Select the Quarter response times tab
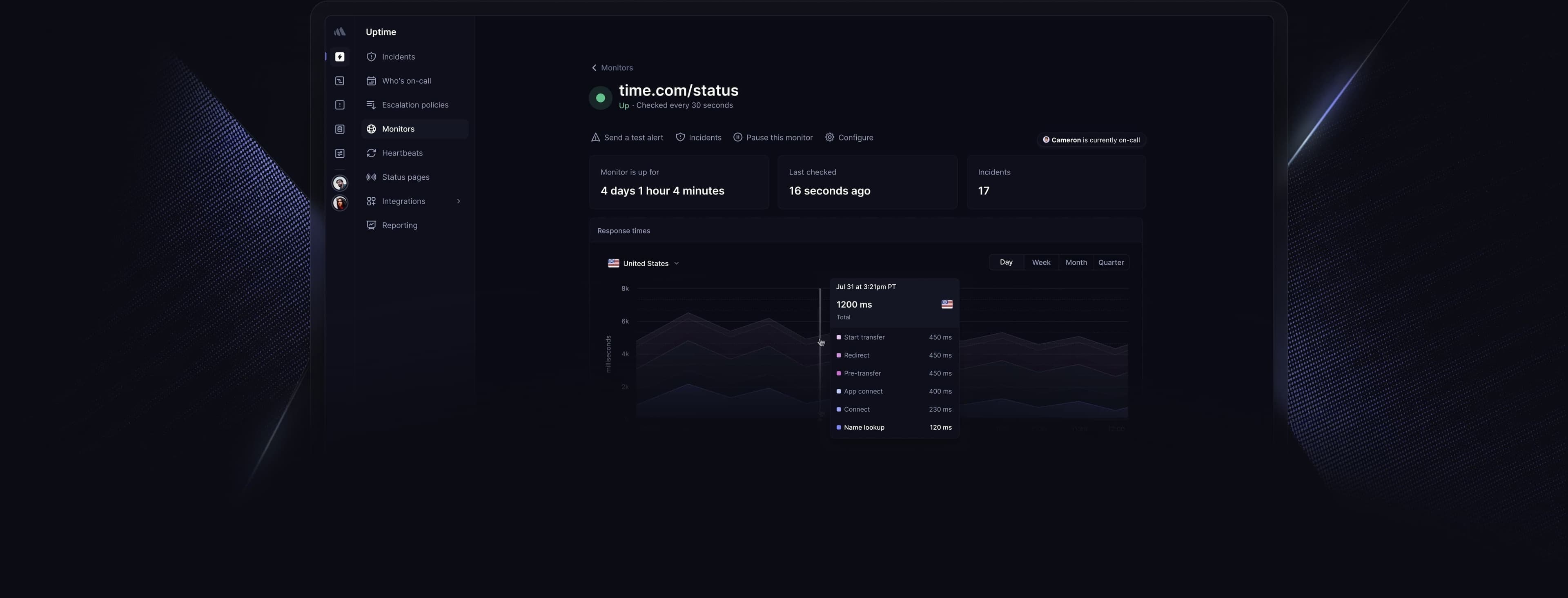 tap(1111, 262)
